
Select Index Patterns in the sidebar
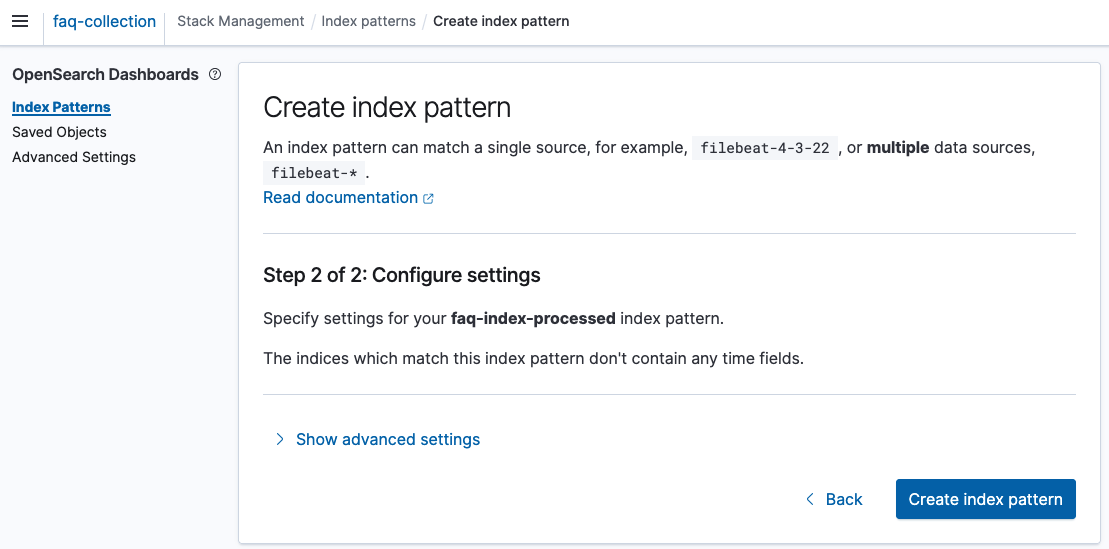[x=61, y=107]
